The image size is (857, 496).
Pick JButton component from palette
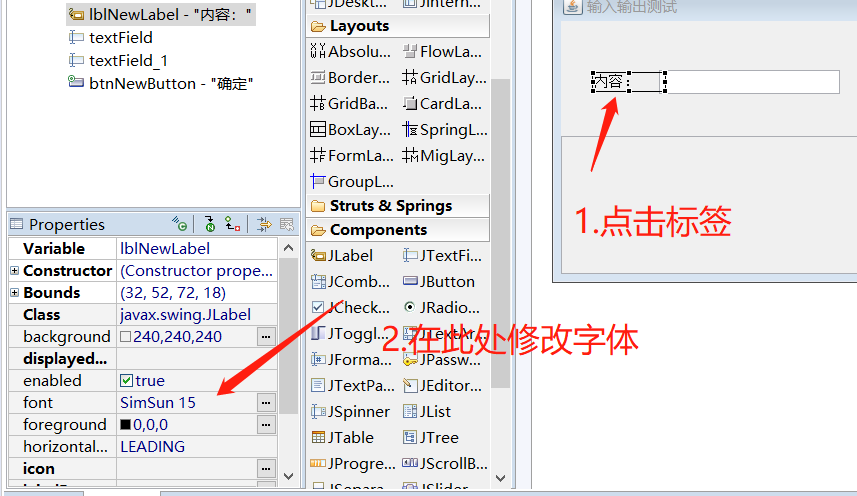(x=439, y=282)
